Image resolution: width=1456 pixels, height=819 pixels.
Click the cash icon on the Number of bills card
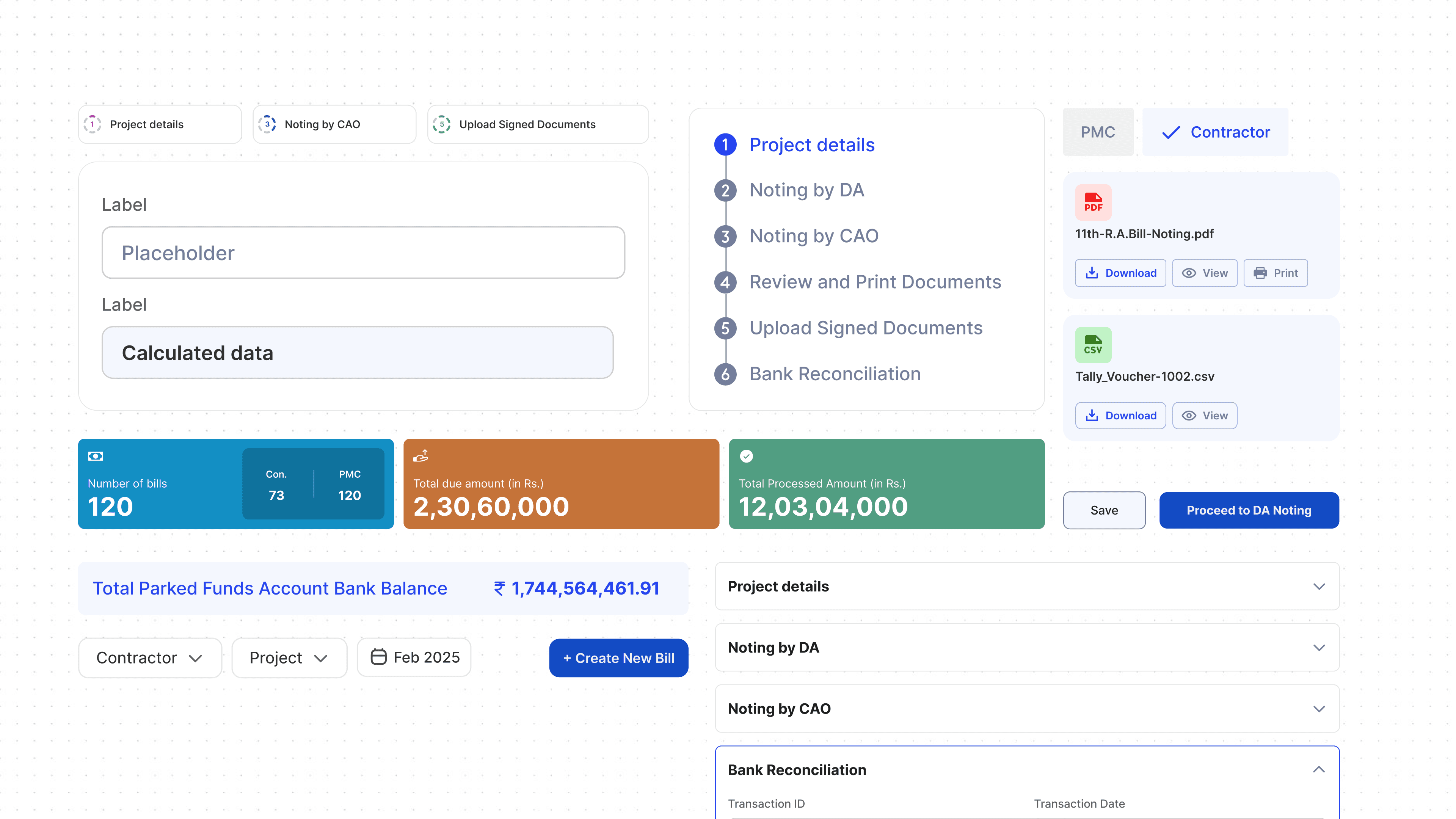click(x=96, y=456)
